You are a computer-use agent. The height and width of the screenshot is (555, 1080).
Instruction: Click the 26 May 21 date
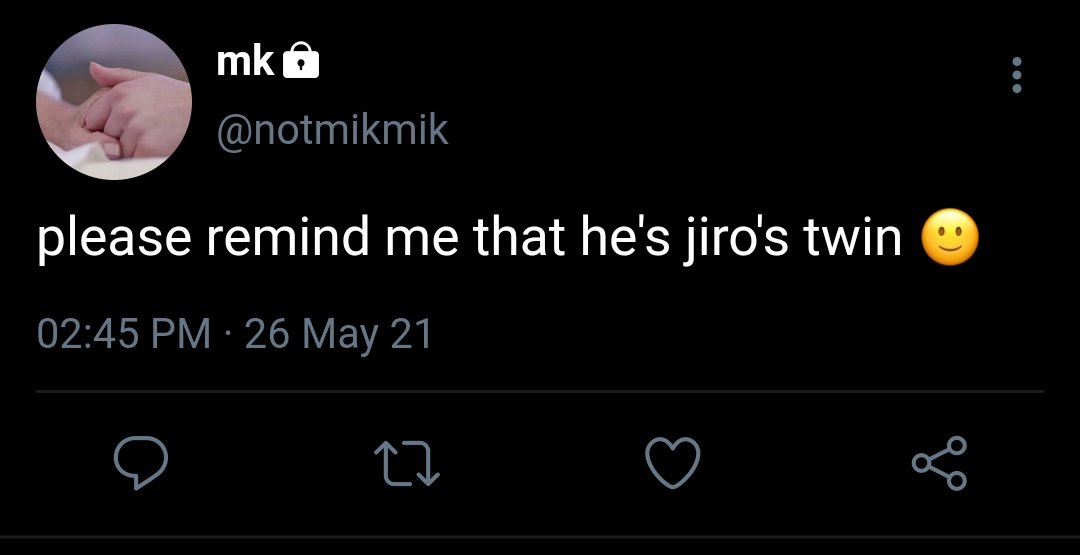pyautogui.click(x=338, y=334)
